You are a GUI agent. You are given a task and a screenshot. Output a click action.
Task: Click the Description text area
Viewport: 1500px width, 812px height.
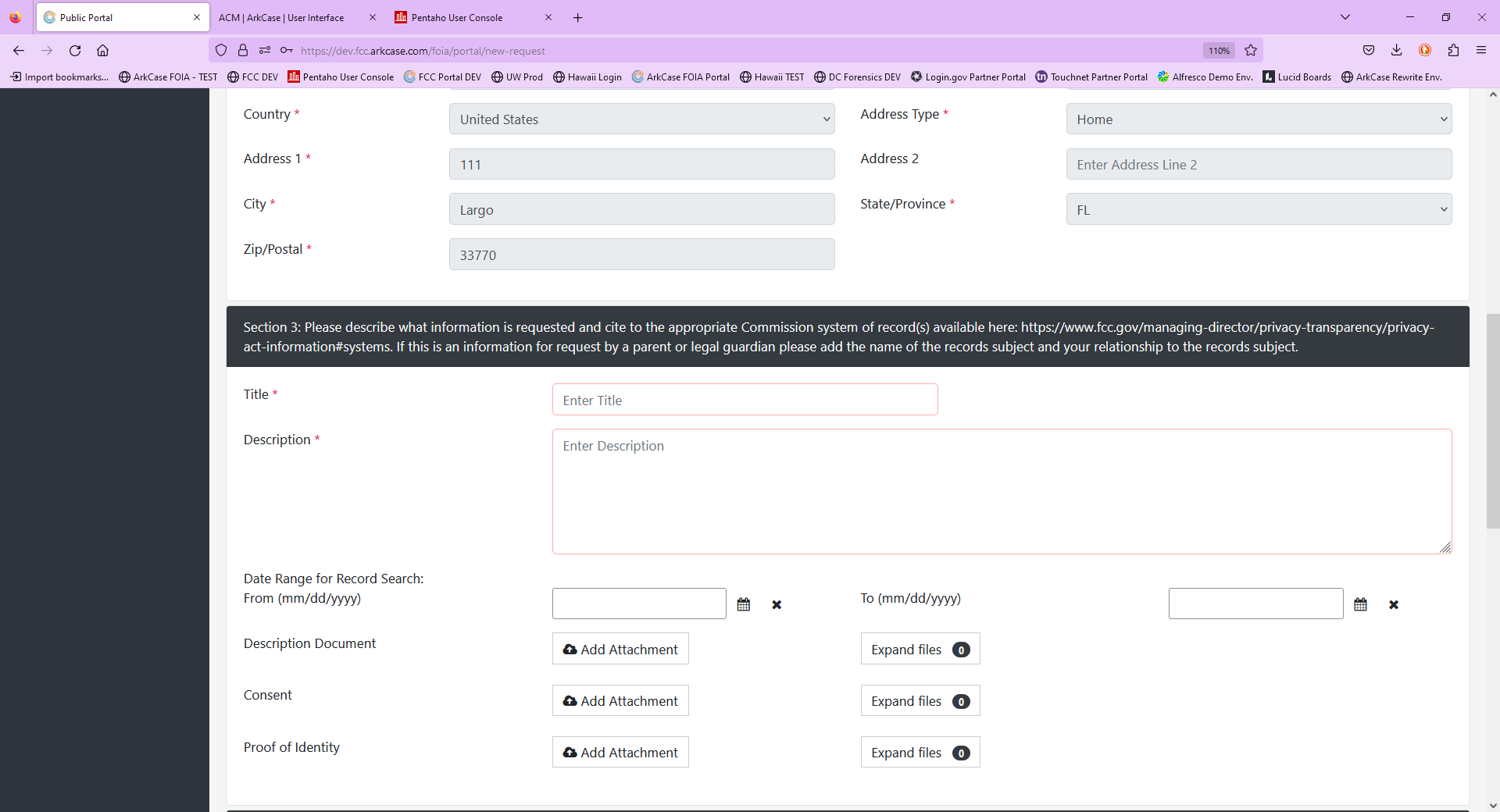(1002, 491)
